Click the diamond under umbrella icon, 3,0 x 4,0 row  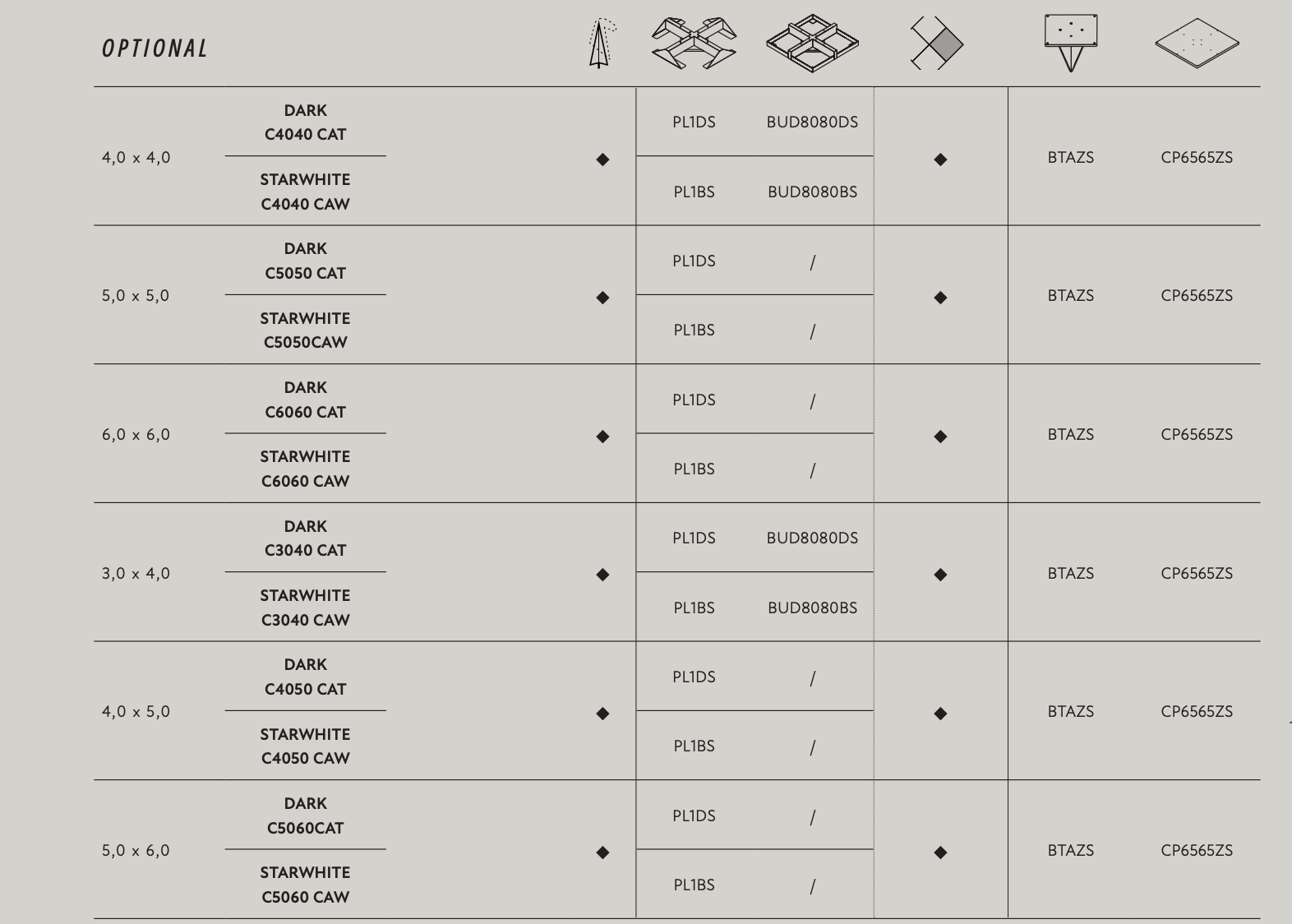pos(602,575)
